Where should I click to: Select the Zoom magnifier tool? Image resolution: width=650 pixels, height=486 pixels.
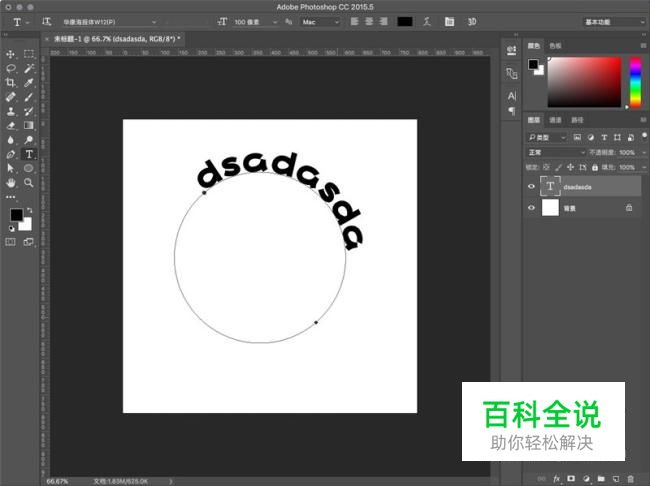click(29, 183)
